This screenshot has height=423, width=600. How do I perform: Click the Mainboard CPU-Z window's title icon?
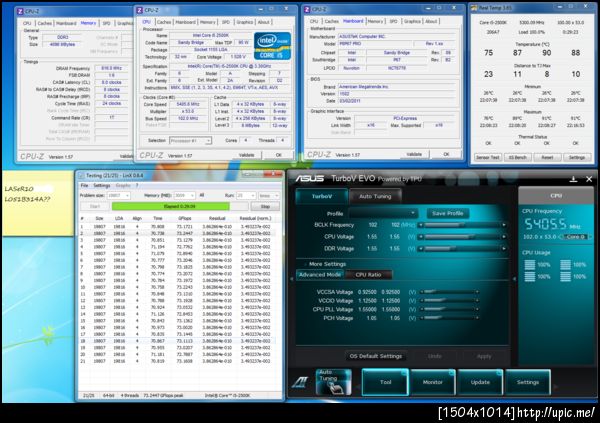tap(307, 9)
